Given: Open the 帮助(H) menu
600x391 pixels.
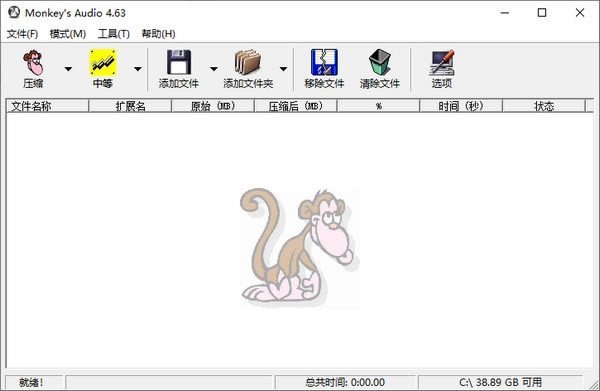Looking at the screenshot, I should click(x=158, y=34).
